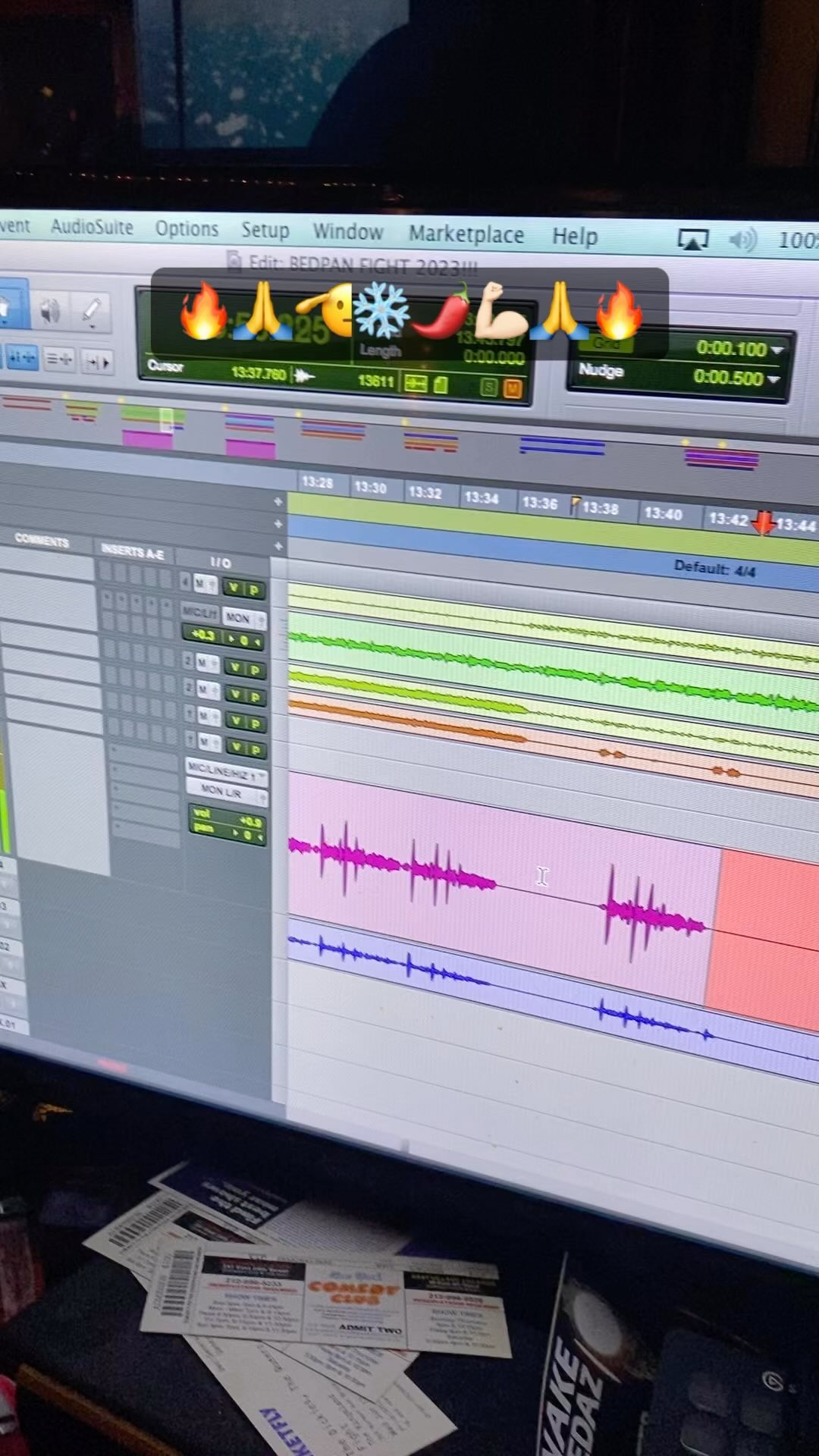Select the Scrubber speaker tool

(50, 310)
